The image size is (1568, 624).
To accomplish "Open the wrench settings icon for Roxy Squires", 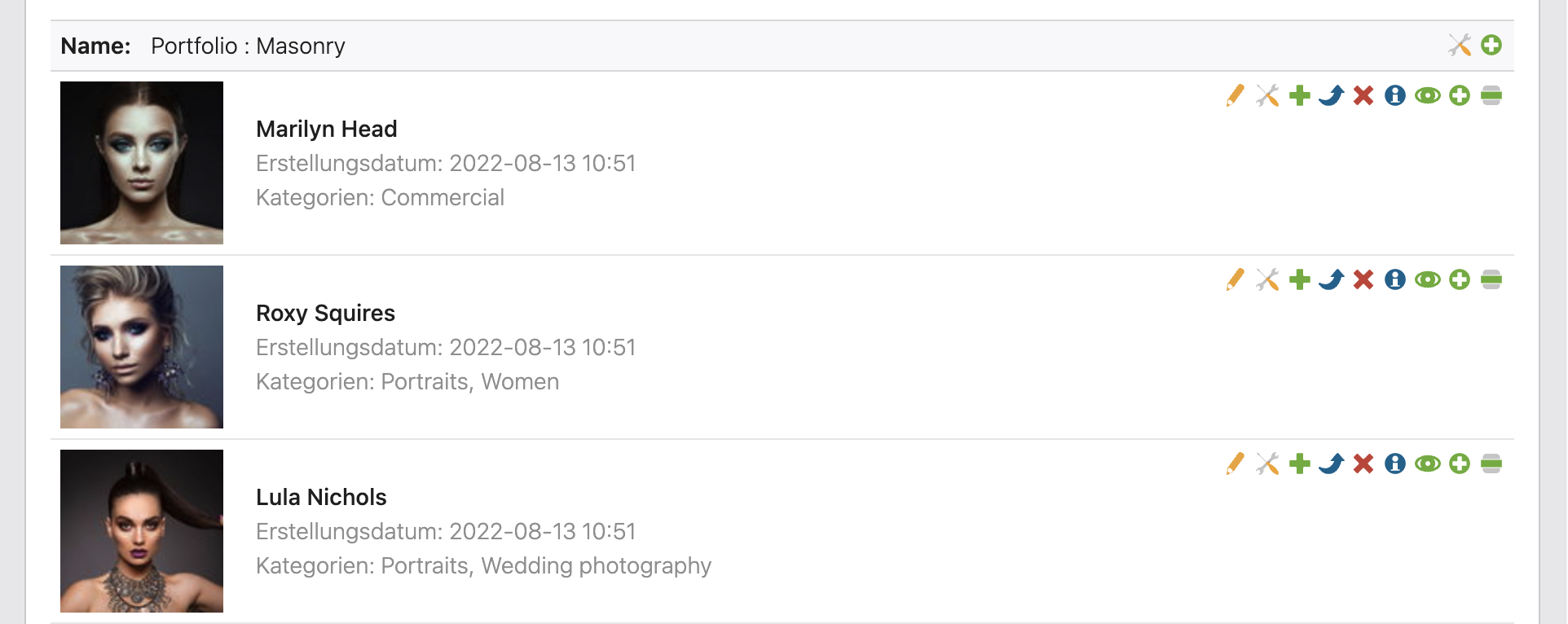I will pos(1267,279).
